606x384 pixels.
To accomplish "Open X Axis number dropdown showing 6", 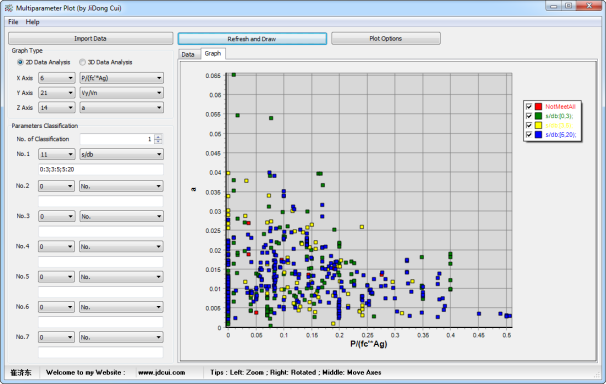I will click(56, 78).
